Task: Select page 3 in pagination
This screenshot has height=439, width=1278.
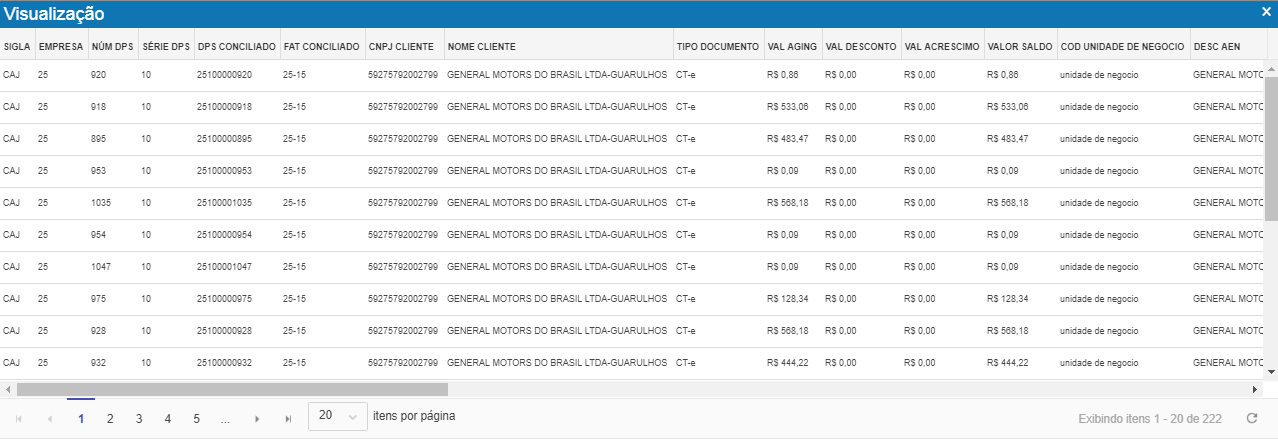Action: (x=139, y=418)
